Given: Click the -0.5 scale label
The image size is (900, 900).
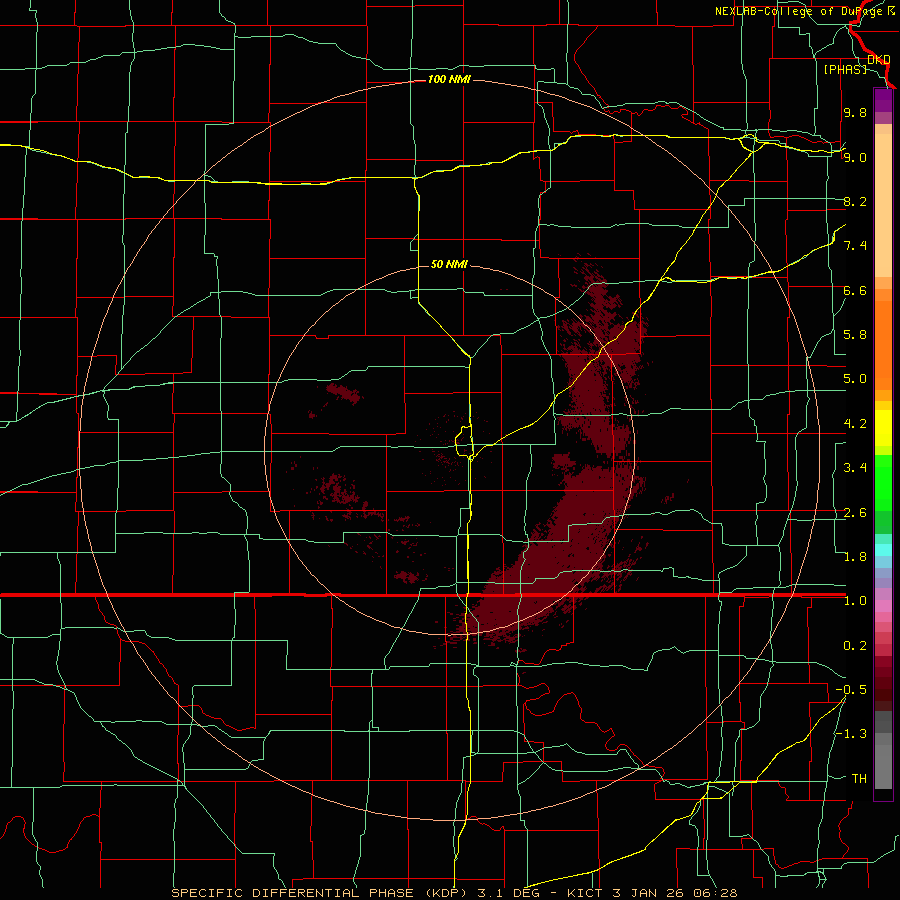Looking at the screenshot, I should 851,690.
